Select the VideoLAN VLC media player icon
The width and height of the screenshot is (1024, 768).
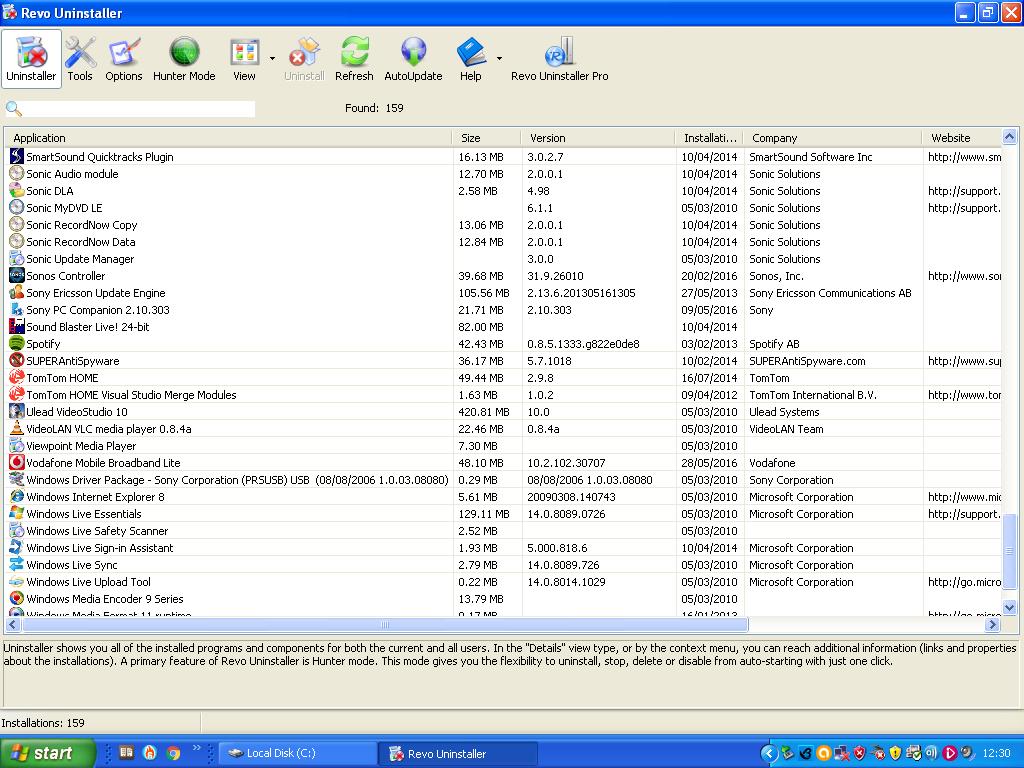[x=16, y=428]
